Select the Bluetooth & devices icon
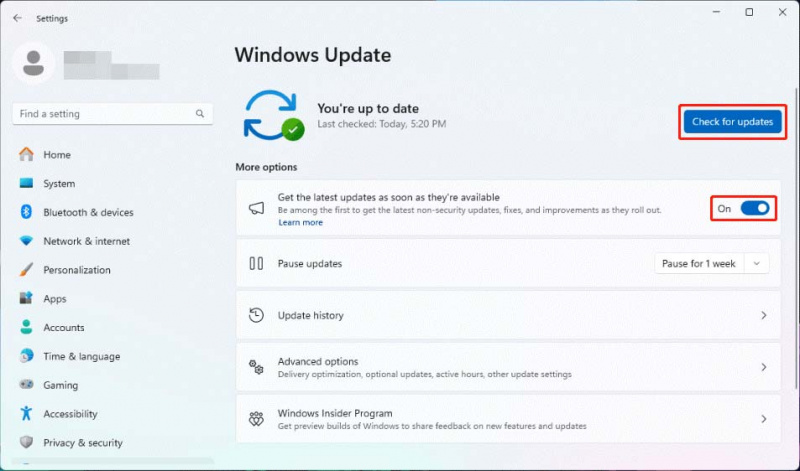800x471 pixels. click(26, 212)
